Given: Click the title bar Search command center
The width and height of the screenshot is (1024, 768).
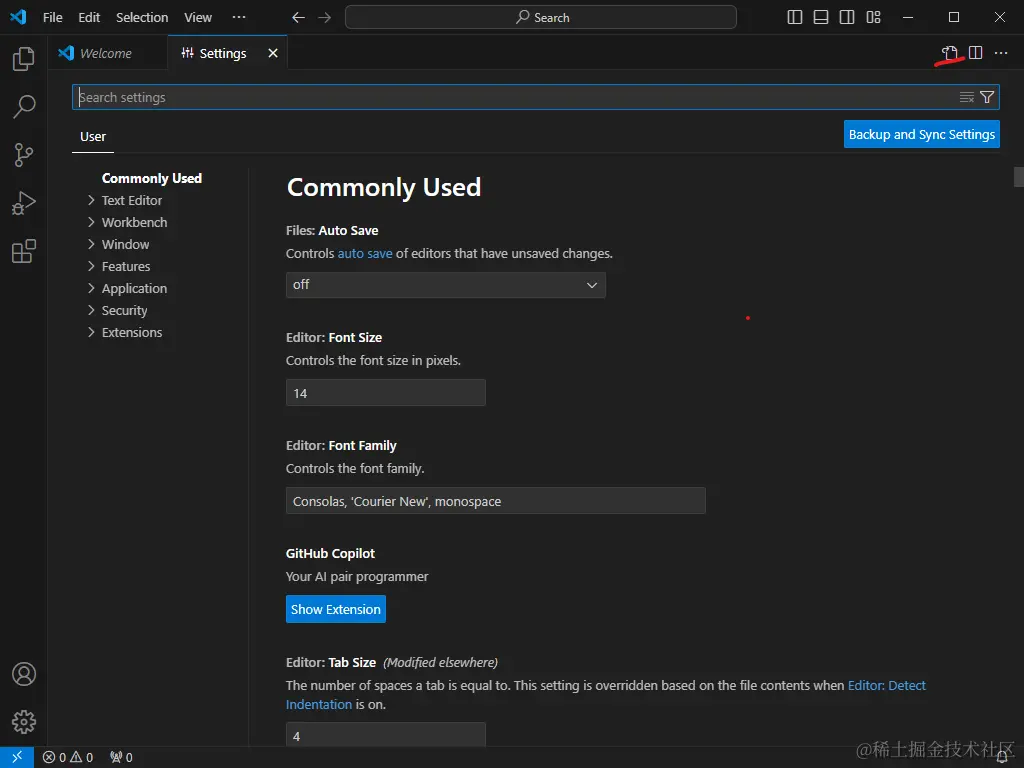Looking at the screenshot, I should click(x=541, y=18).
